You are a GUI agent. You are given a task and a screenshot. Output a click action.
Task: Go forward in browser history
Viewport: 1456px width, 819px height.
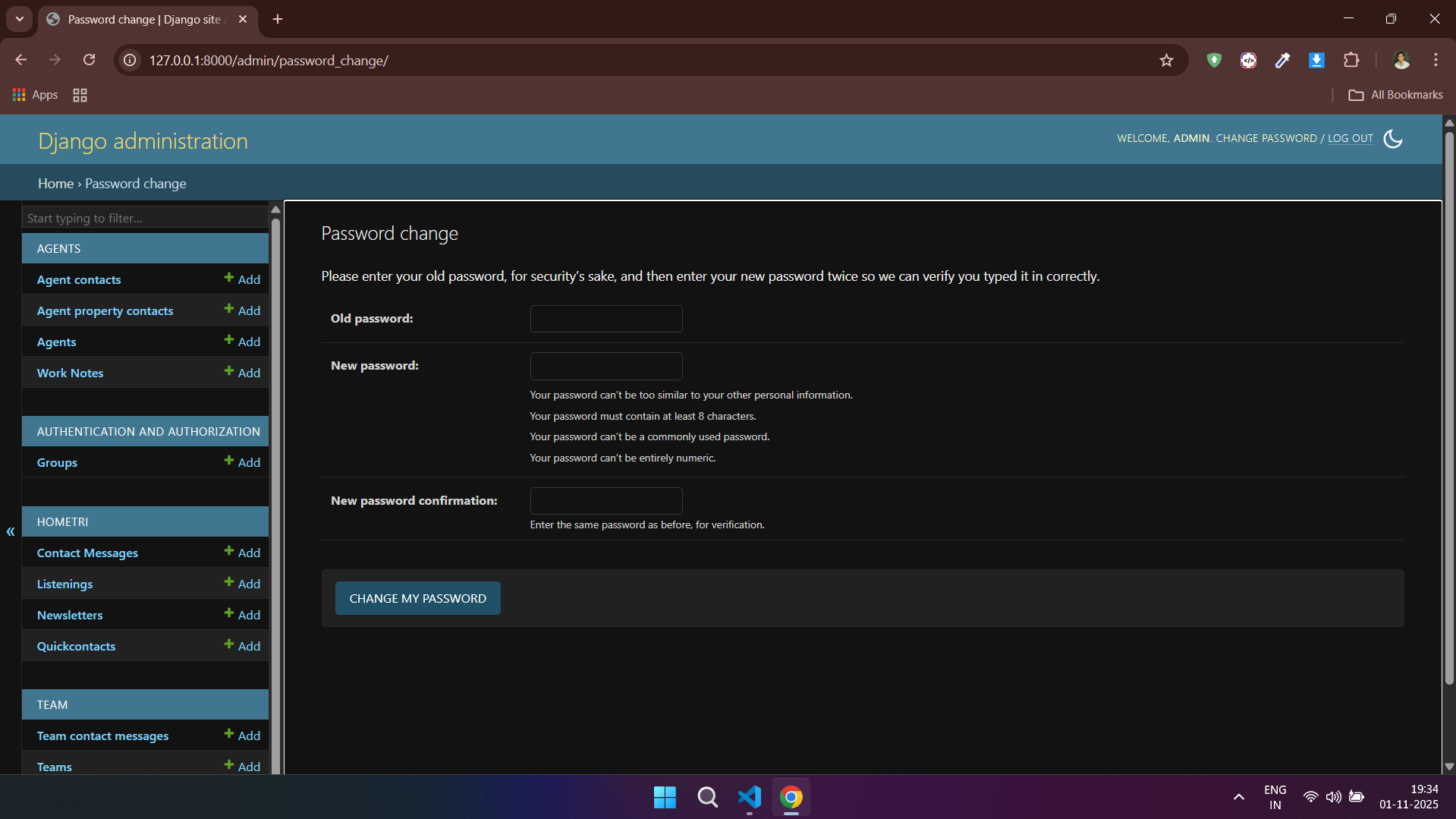pyautogui.click(x=55, y=60)
